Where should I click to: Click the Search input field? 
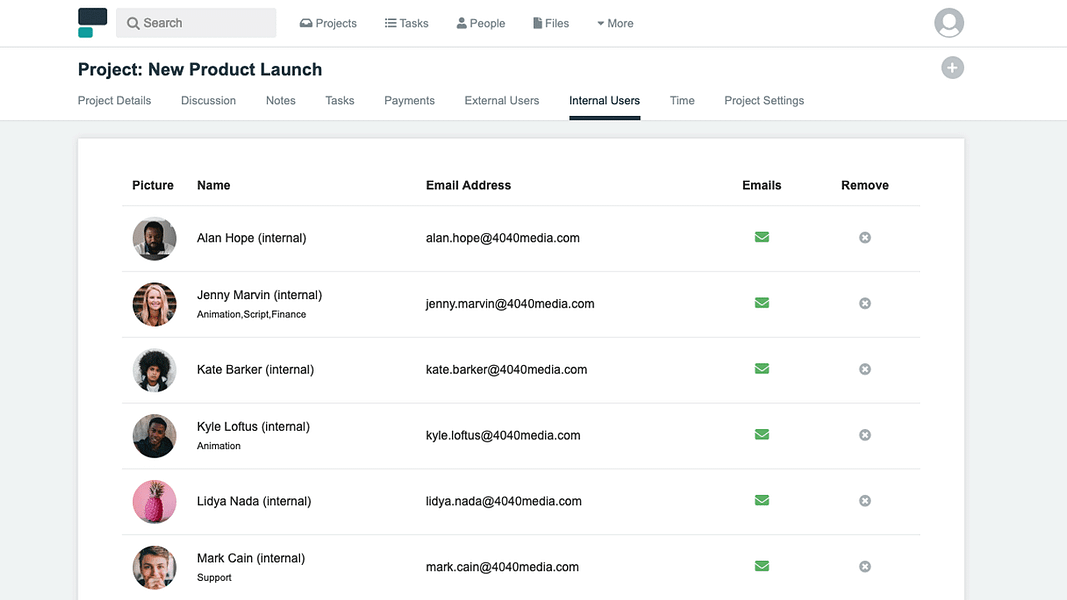(x=196, y=23)
